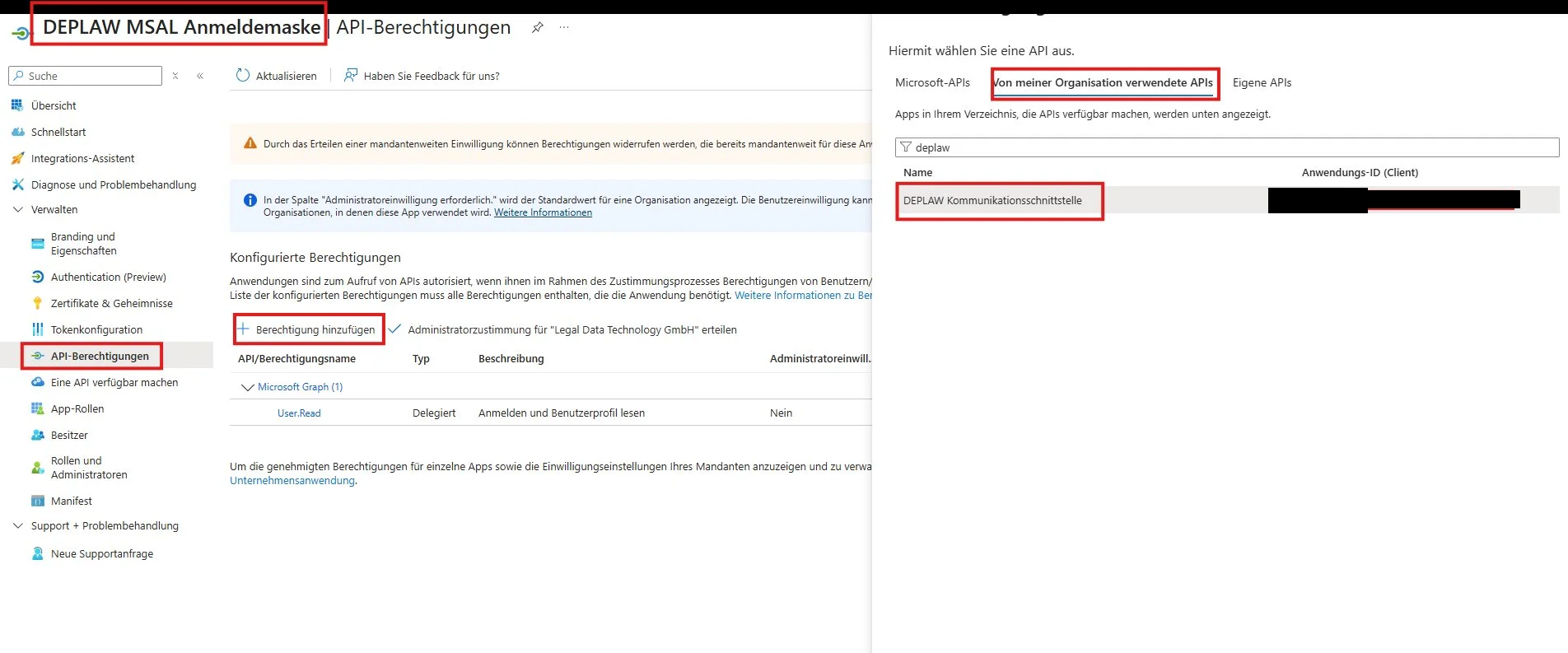
Task: Open the User.Read permission link
Action: tap(299, 413)
